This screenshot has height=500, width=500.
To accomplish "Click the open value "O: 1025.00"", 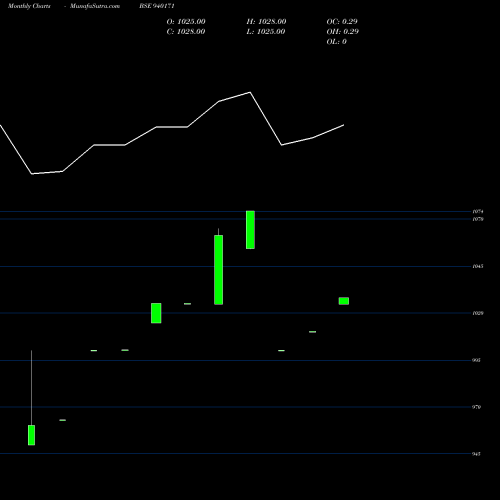I will [x=186, y=22].
